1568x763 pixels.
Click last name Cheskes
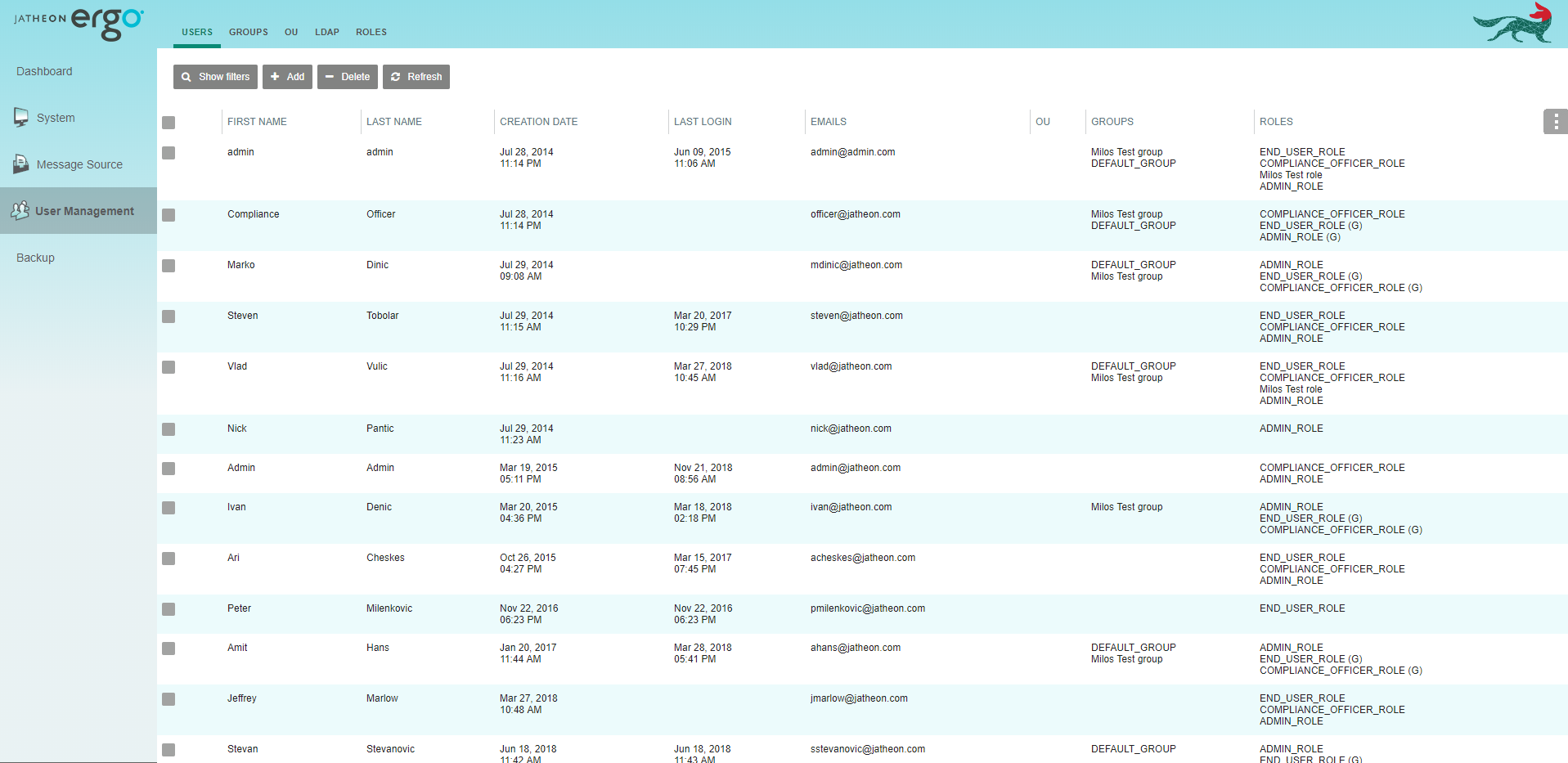point(385,558)
